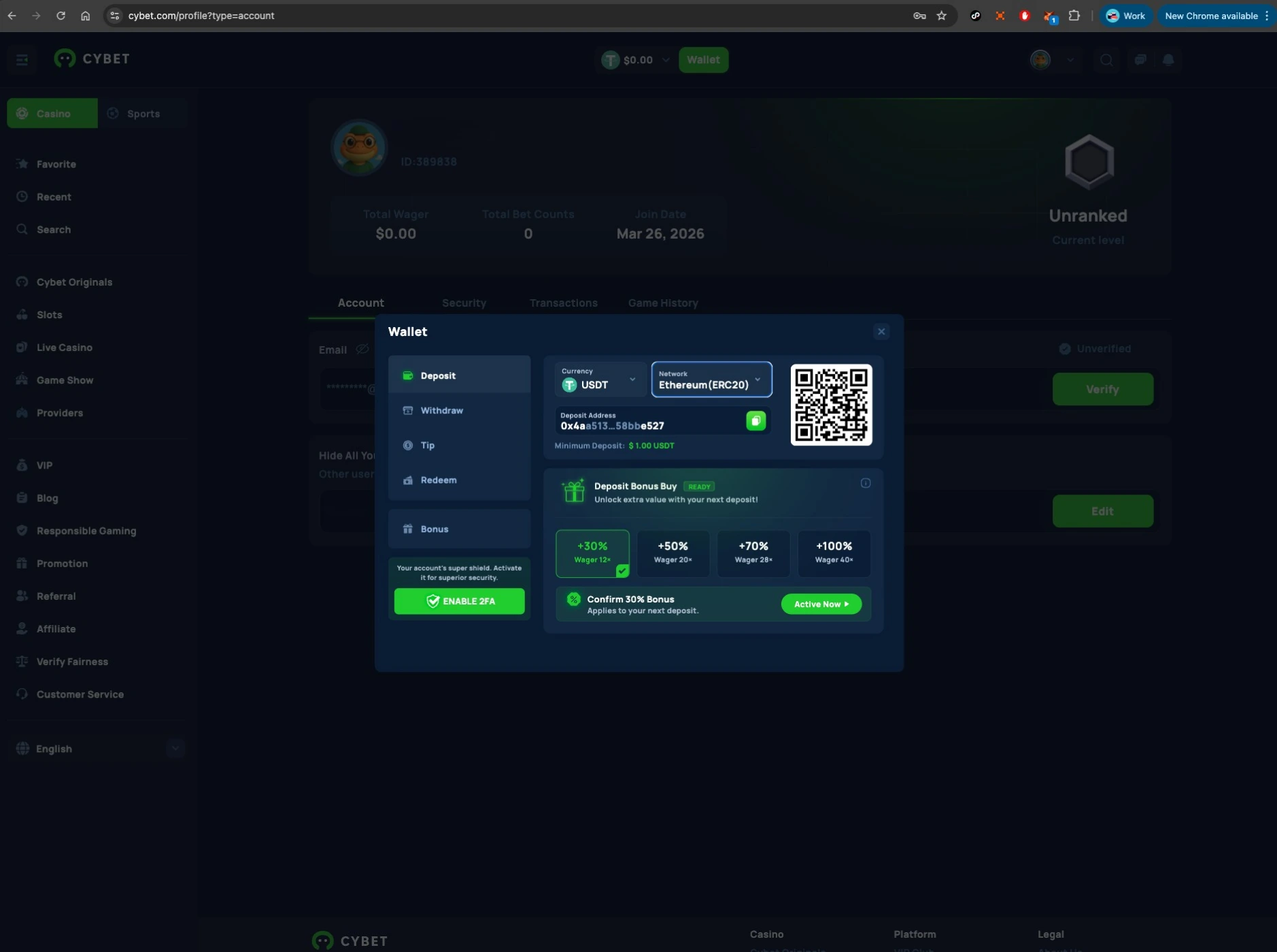The height and width of the screenshot is (952, 1277).
Task: Open the Chrome extensions puzzle icon
Action: tap(1074, 16)
